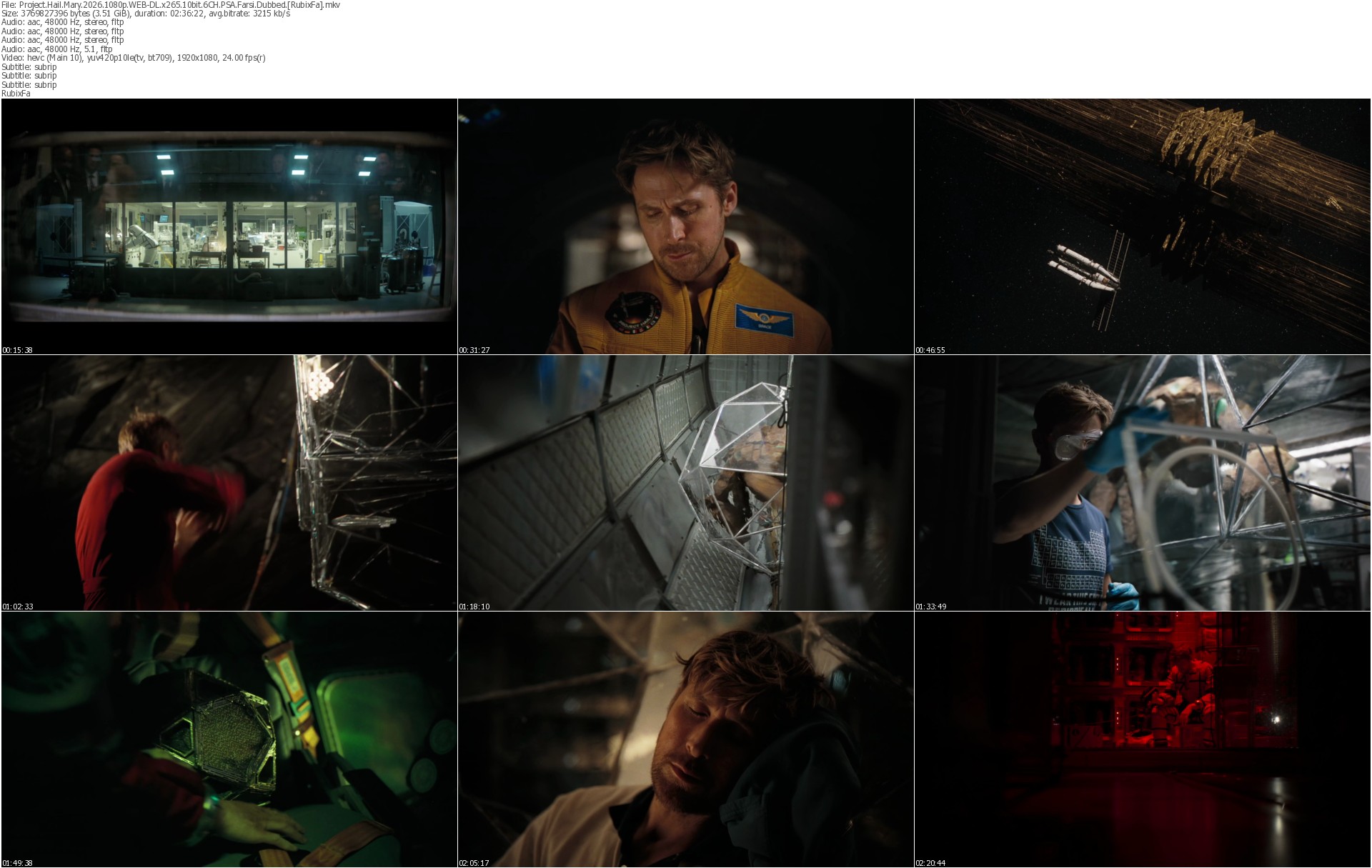Click the Video hevc codec info line
This screenshot has height=868, width=1372.
(x=134, y=58)
